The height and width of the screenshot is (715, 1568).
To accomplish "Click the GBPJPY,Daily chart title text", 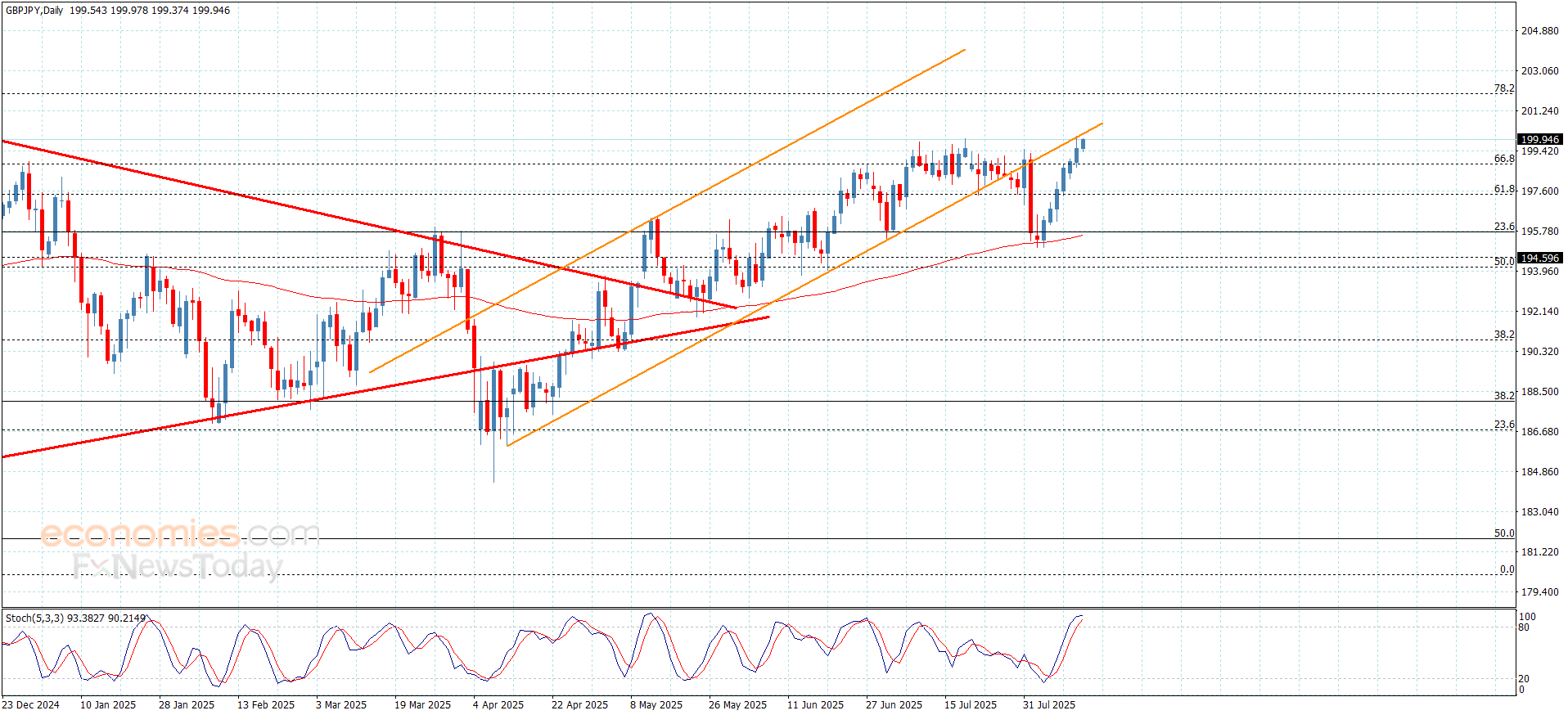I will (34, 11).
